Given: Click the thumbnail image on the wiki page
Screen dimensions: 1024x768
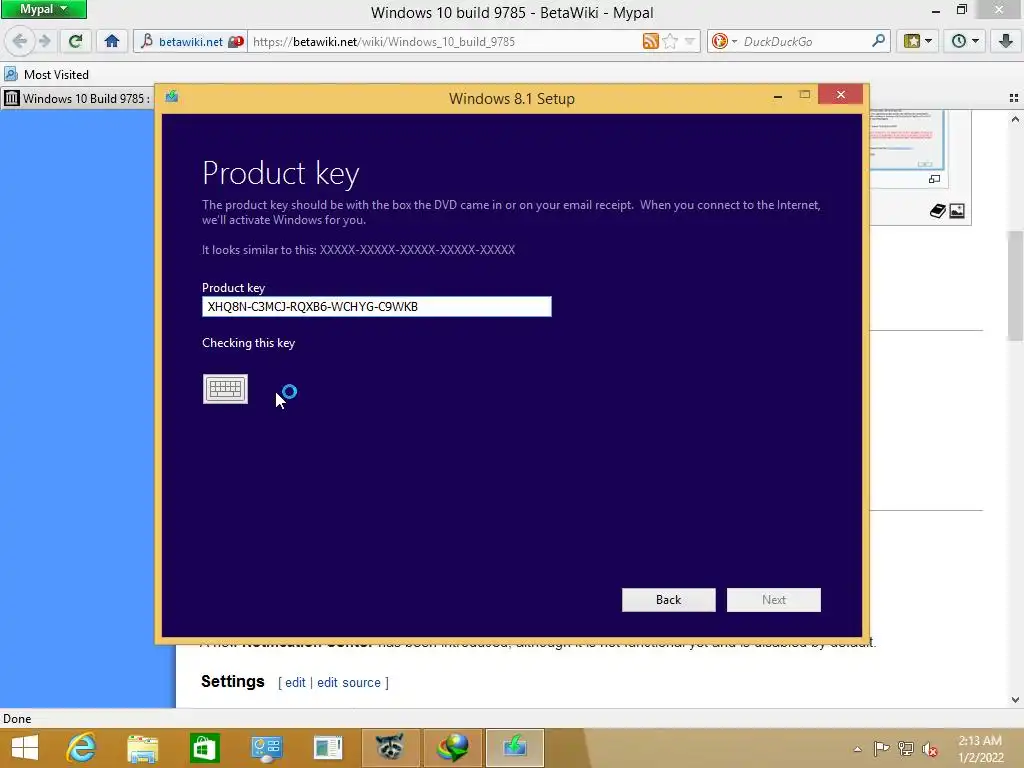Looking at the screenshot, I should [906, 139].
